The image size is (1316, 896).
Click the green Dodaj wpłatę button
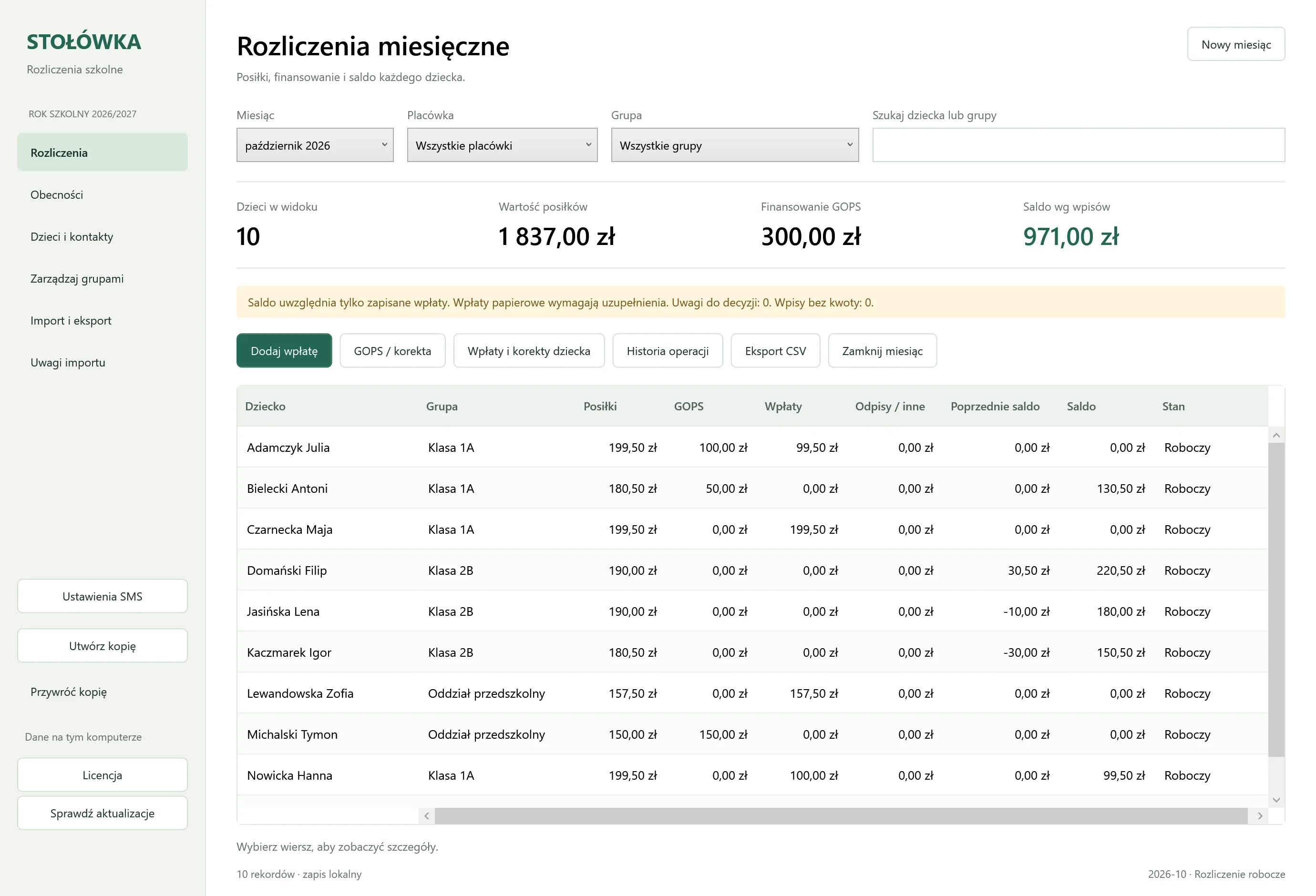tap(284, 351)
